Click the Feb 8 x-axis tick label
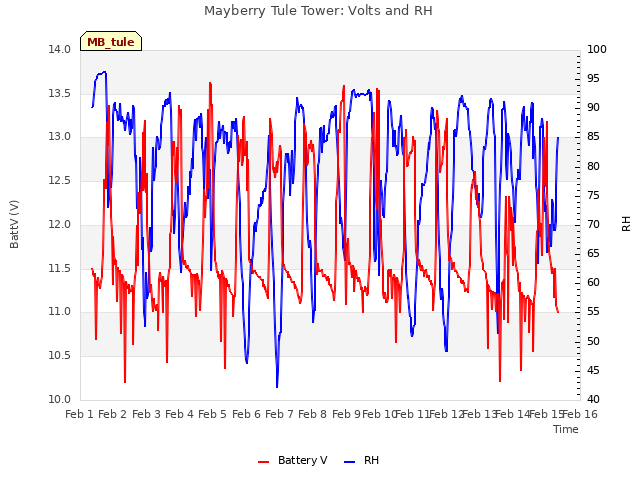 coord(312,414)
